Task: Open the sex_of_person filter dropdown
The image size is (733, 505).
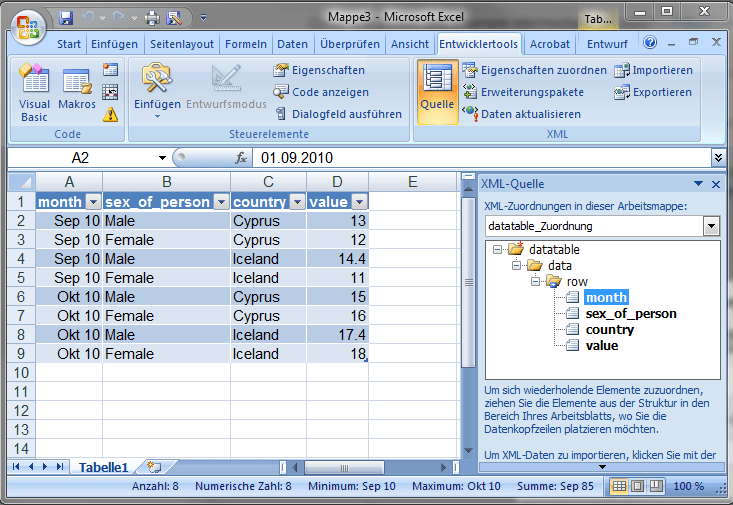Action: [222, 202]
